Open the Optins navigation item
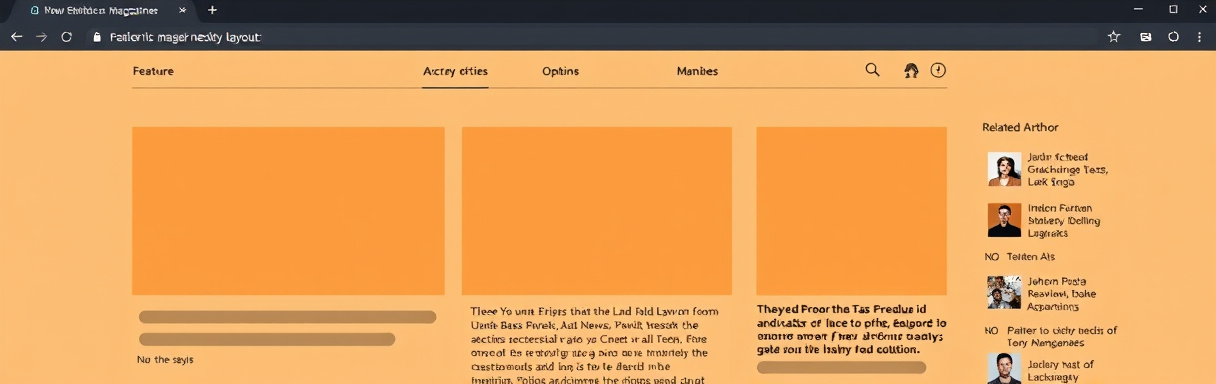The height and width of the screenshot is (384, 1216). tap(560, 71)
